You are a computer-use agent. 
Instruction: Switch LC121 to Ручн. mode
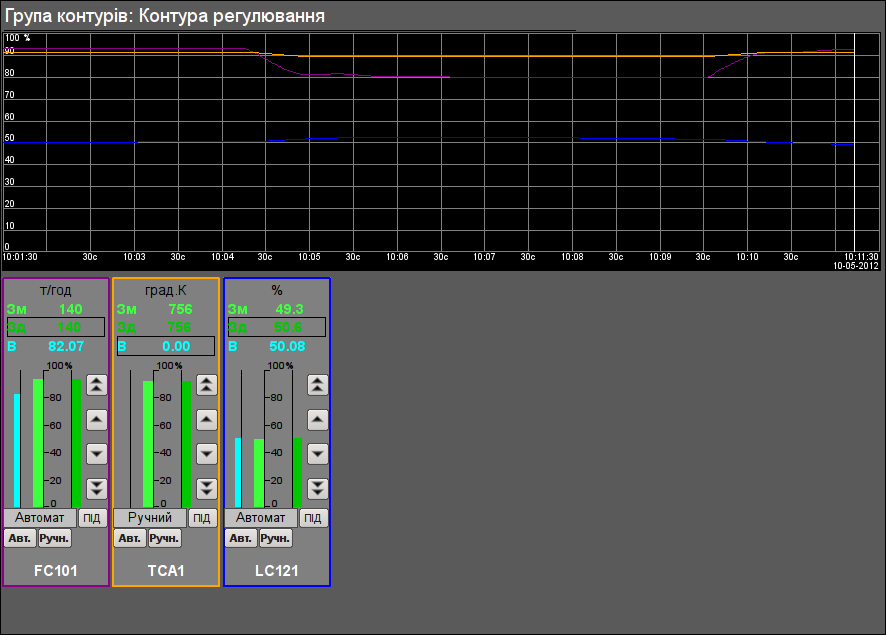[275, 538]
